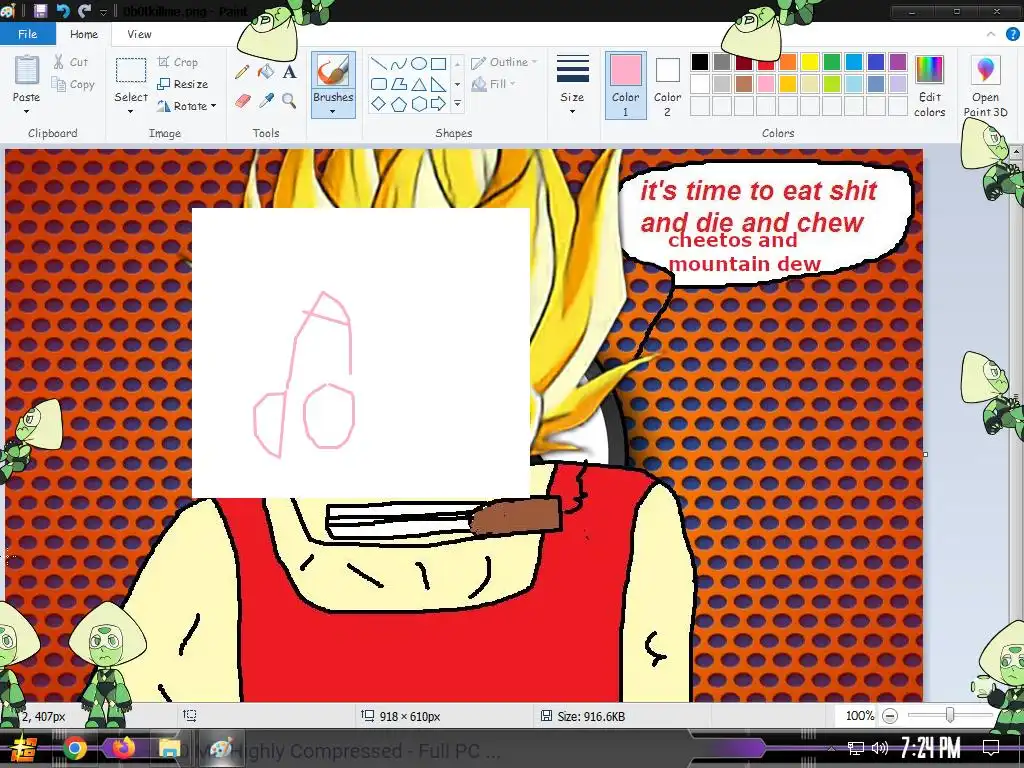Open File Explorer from the taskbar
Screen dimensions: 1024x768
pyautogui.click(x=170, y=748)
